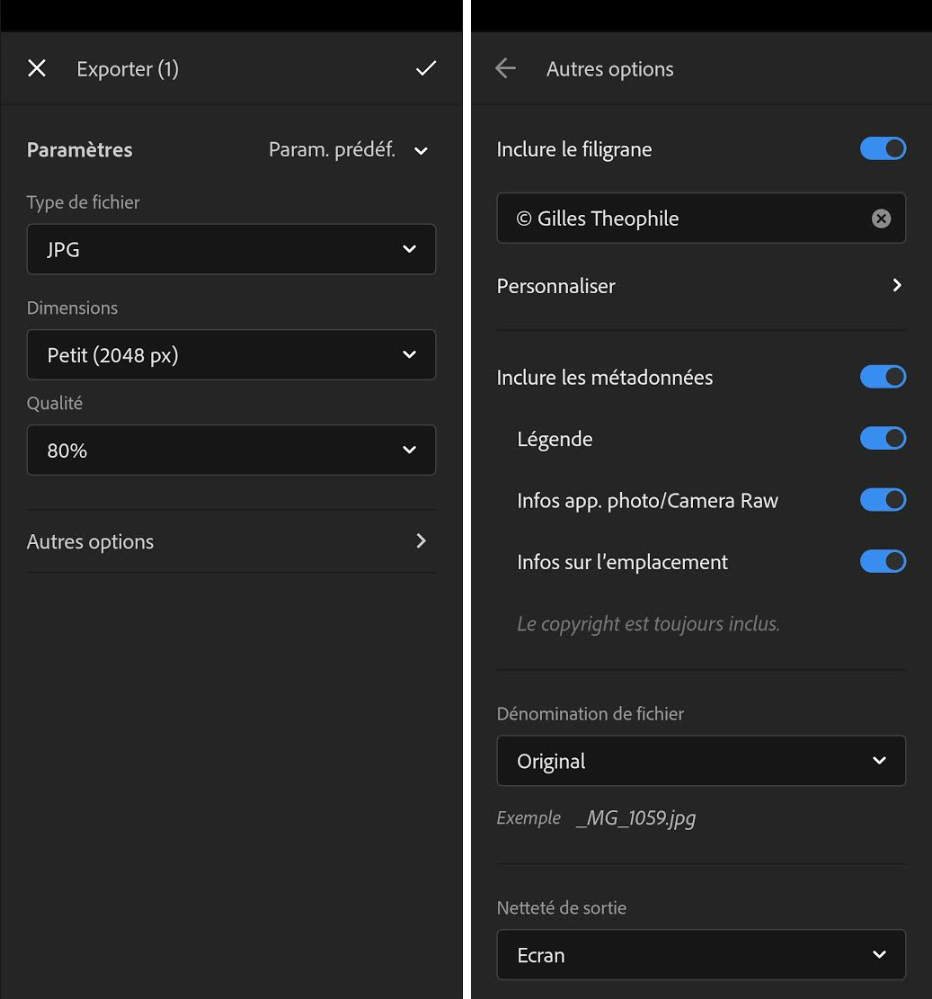Disable Inclure les métadonnées switch

coord(883,377)
